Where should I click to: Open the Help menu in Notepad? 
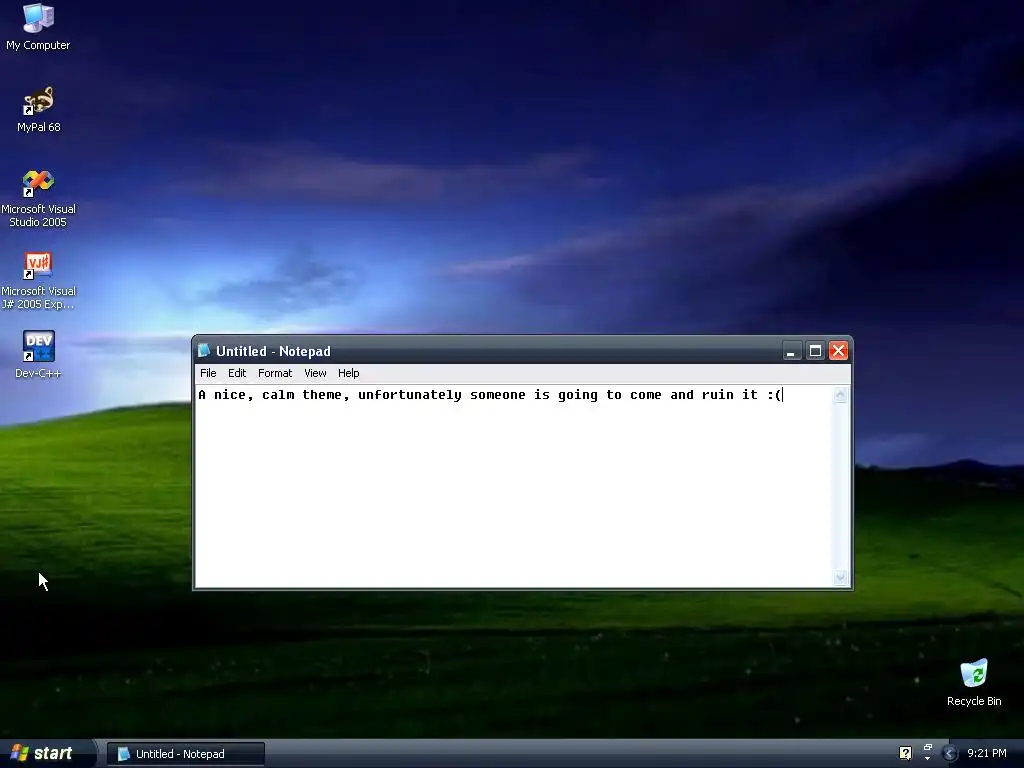(349, 373)
